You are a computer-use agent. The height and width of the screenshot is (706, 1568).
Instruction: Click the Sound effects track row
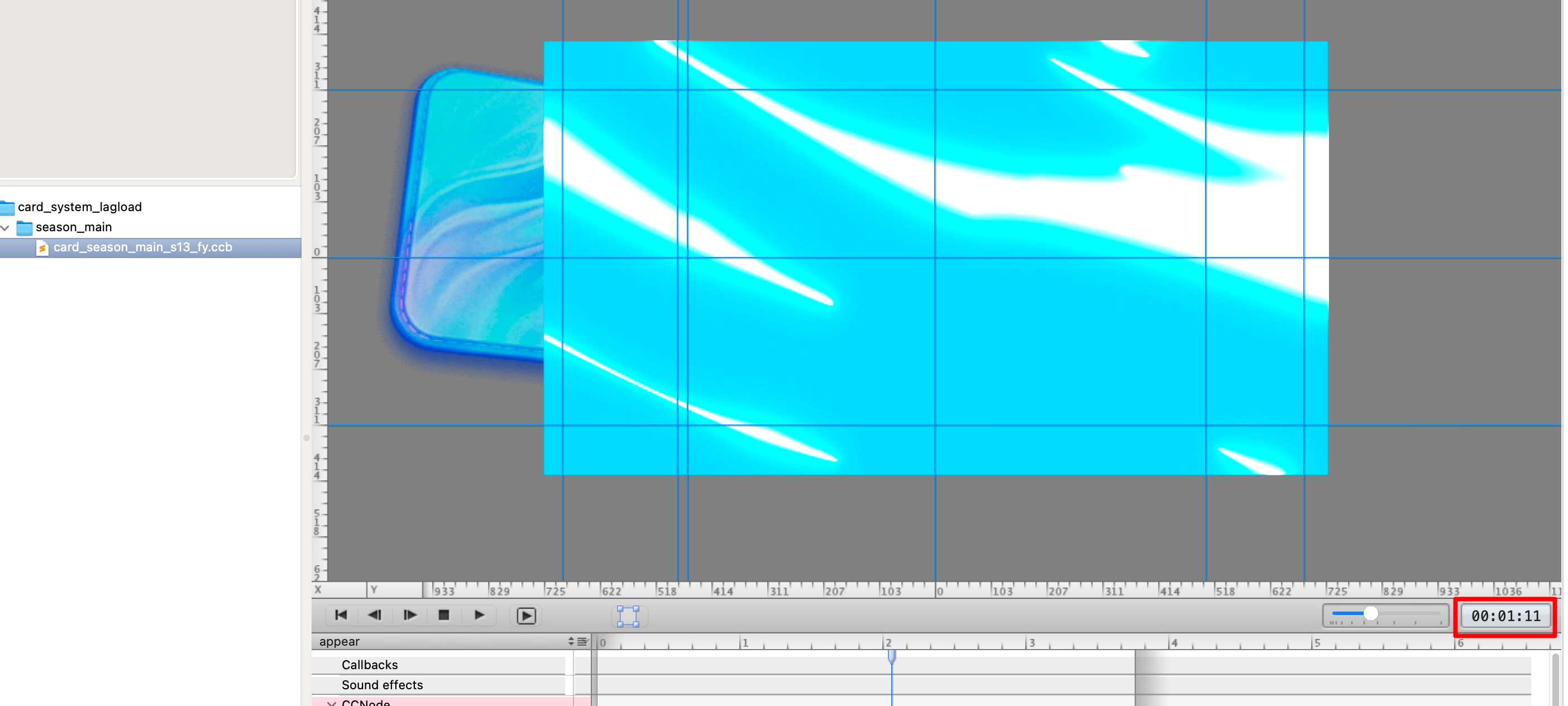(381, 685)
